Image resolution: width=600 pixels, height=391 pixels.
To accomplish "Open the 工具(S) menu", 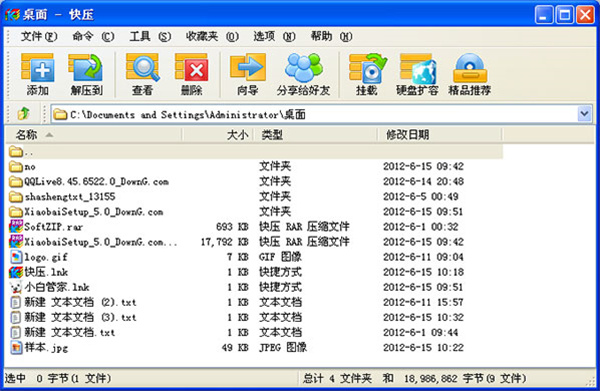I will (x=150, y=36).
